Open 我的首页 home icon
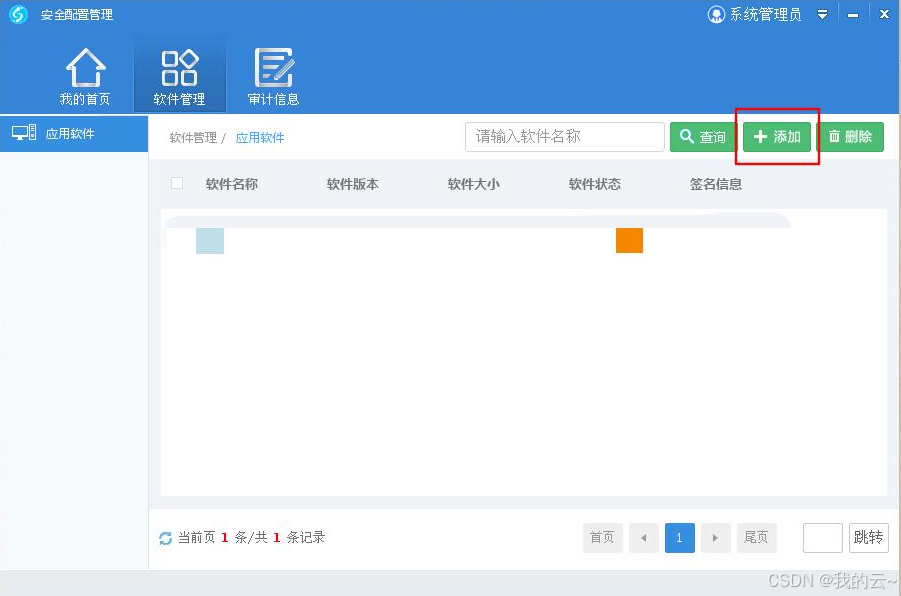The width and height of the screenshot is (901, 596). [x=85, y=68]
